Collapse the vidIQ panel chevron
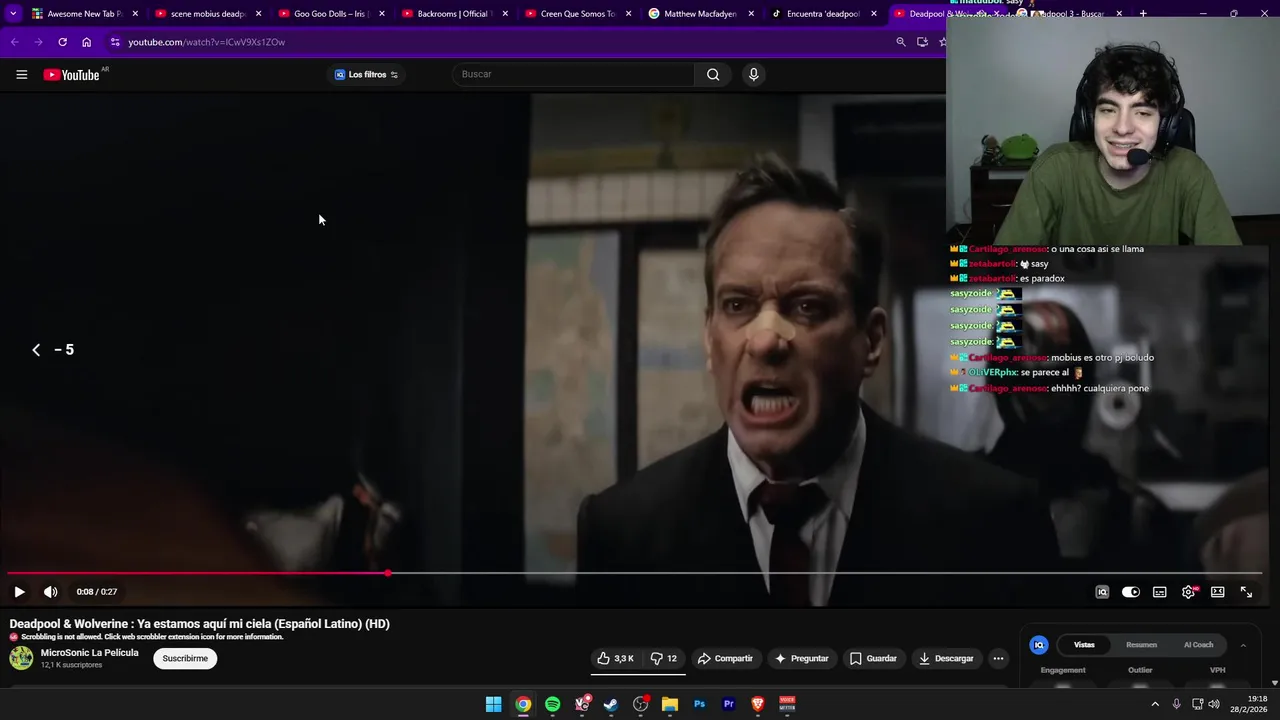Image resolution: width=1280 pixels, height=720 pixels. pyautogui.click(x=1243, y=645)
